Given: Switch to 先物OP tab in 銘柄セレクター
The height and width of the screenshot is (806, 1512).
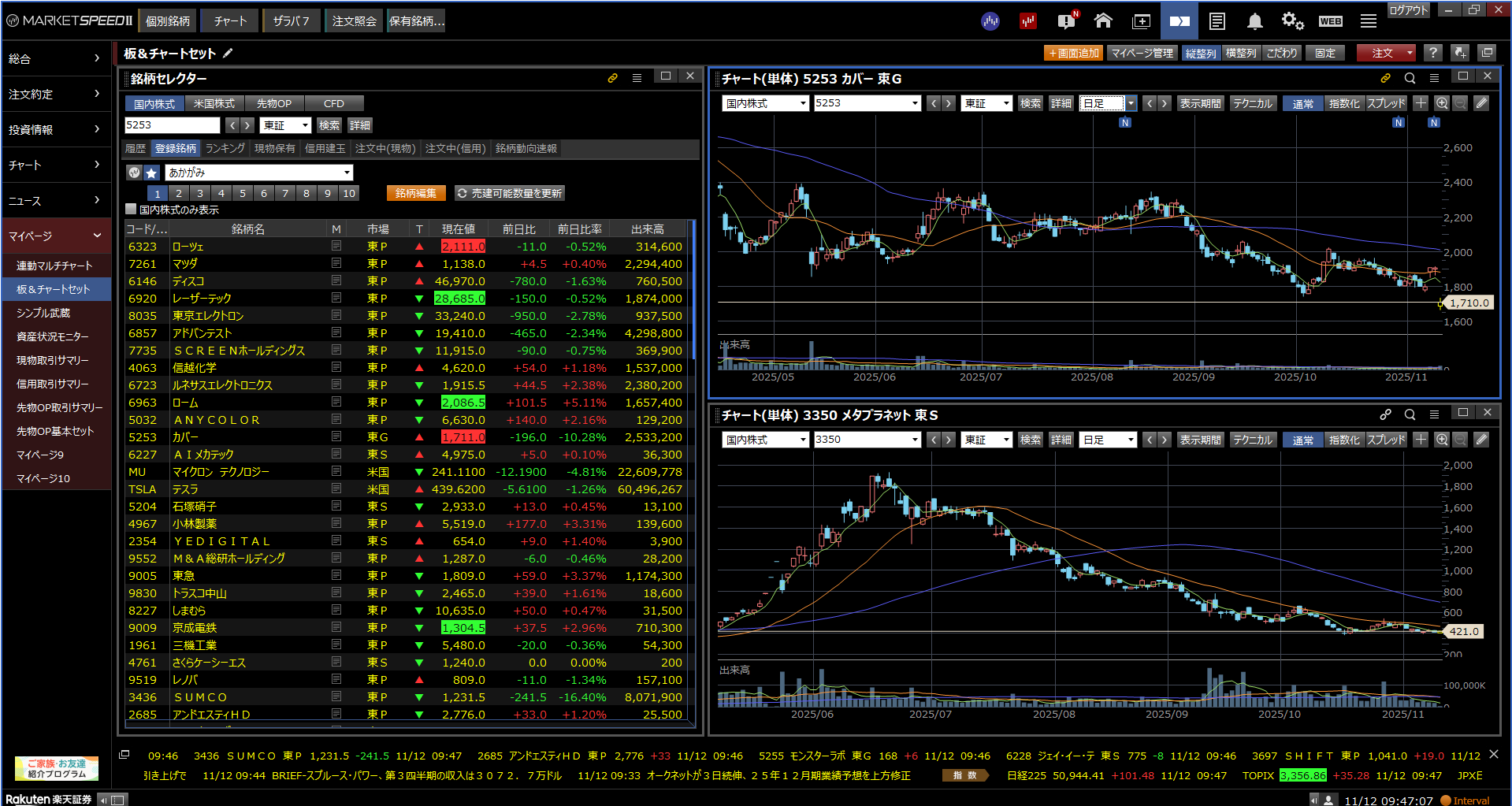Looking at the screenshot, I should [x=274, y=103].
